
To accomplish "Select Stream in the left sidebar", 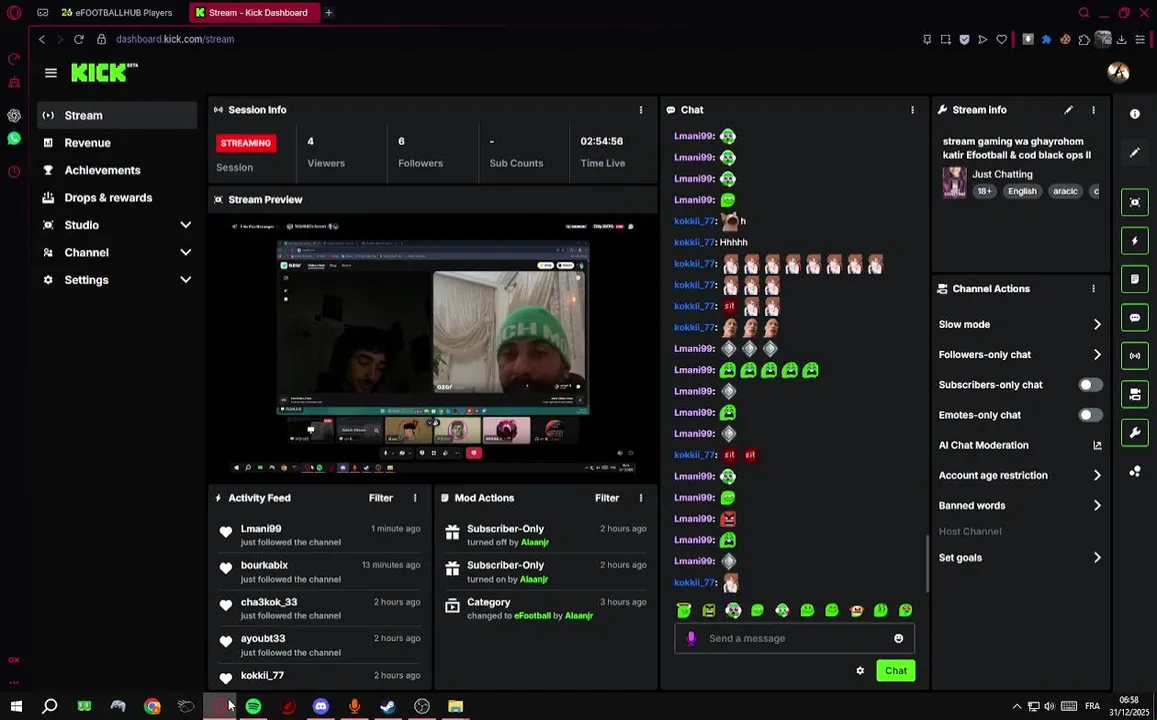I will tap(117, 115).
